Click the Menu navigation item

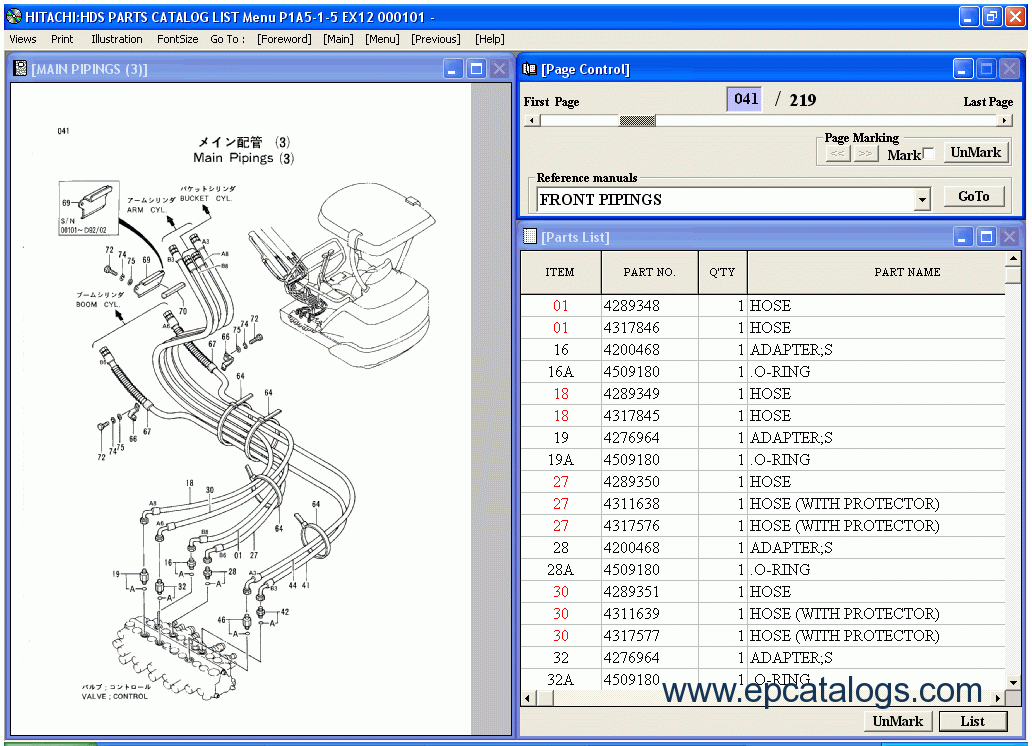pos(382,39)
